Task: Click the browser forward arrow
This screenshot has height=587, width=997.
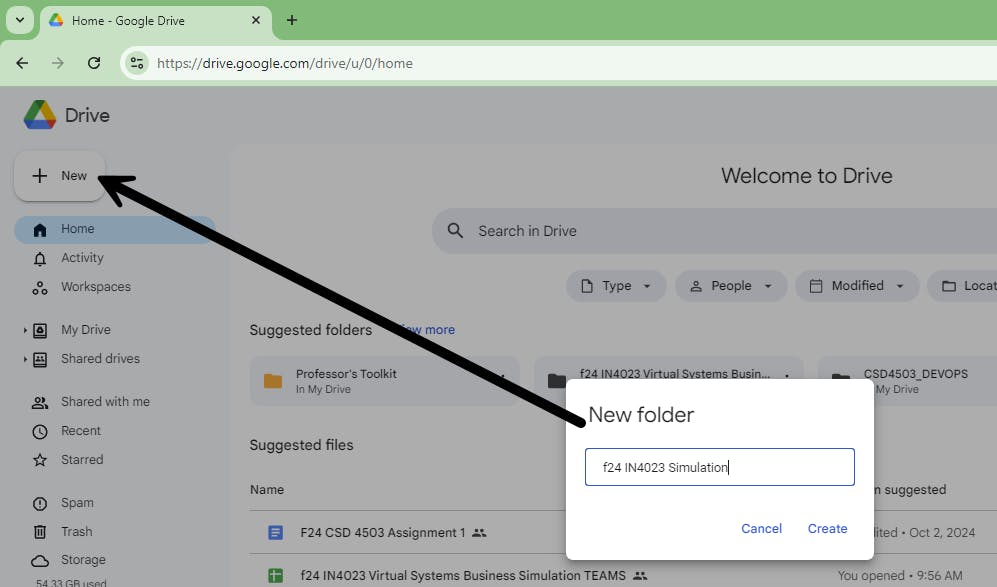Action: point(58,63)
